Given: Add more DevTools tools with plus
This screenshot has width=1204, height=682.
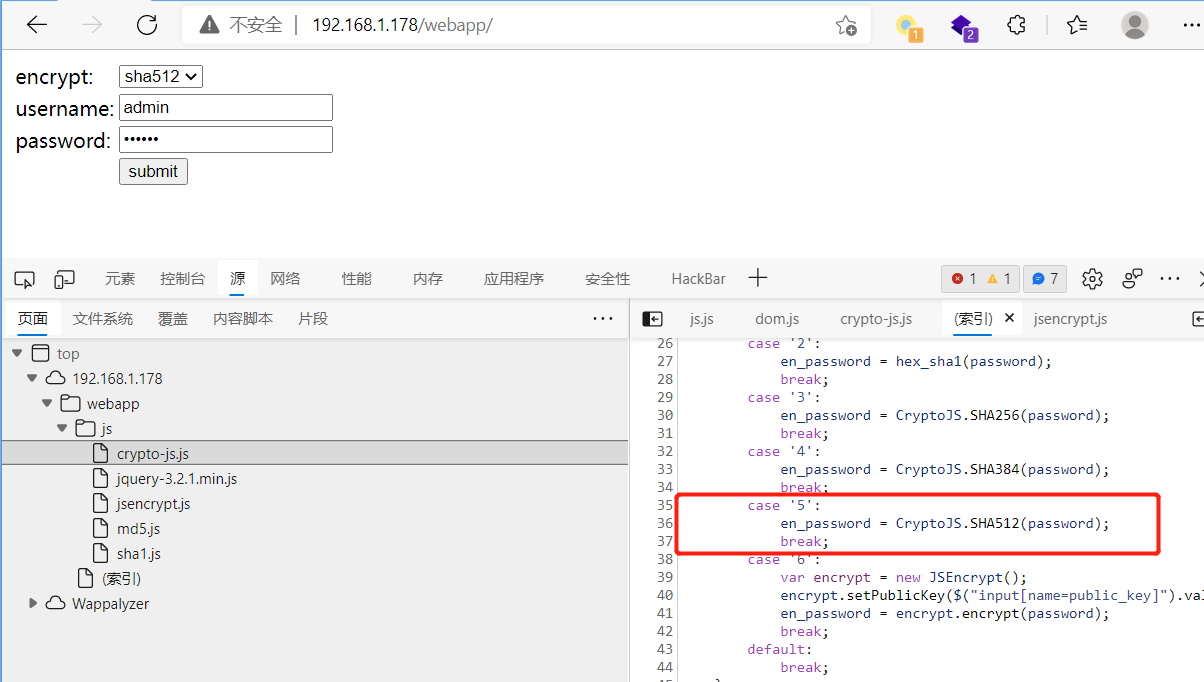Looking at the screenshot, I should [758, 278].
